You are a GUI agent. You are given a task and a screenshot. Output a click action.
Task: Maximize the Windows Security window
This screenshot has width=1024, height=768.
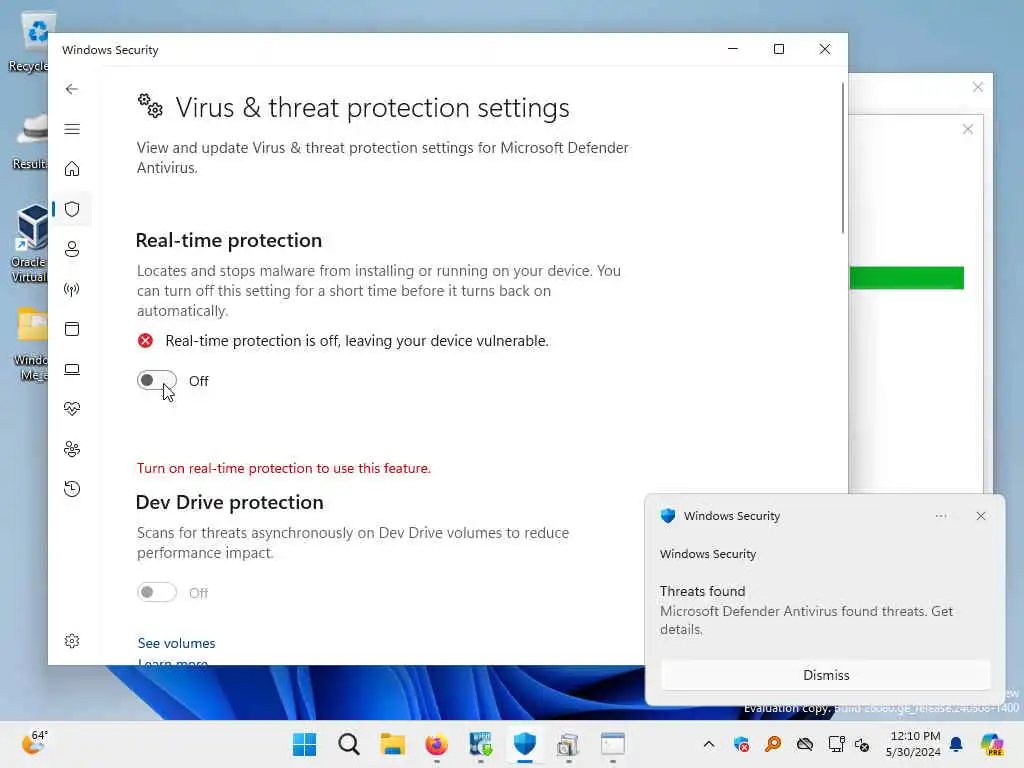click(778, 49)
